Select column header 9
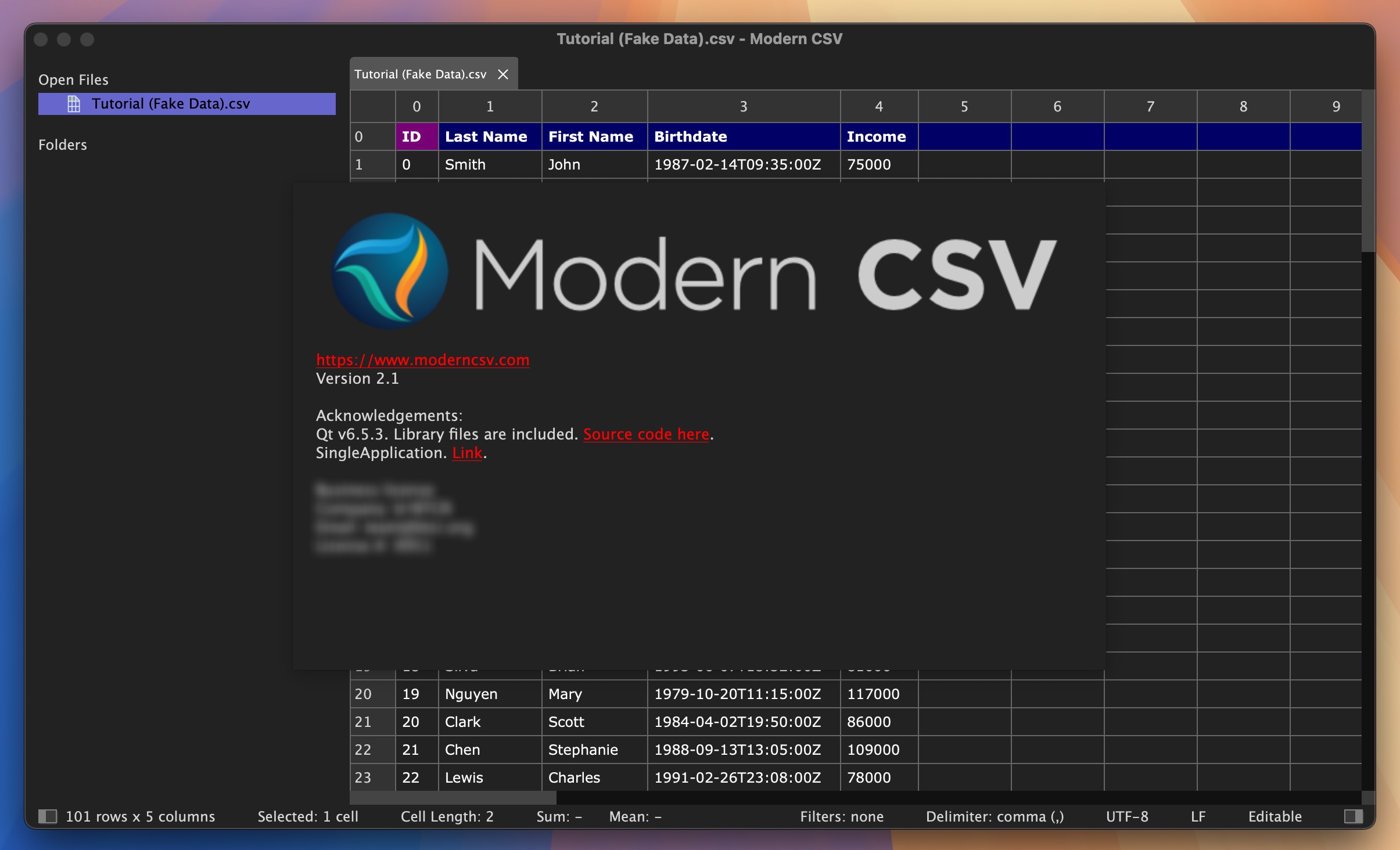1400x850 pixels. click(x=1326, y=106)
